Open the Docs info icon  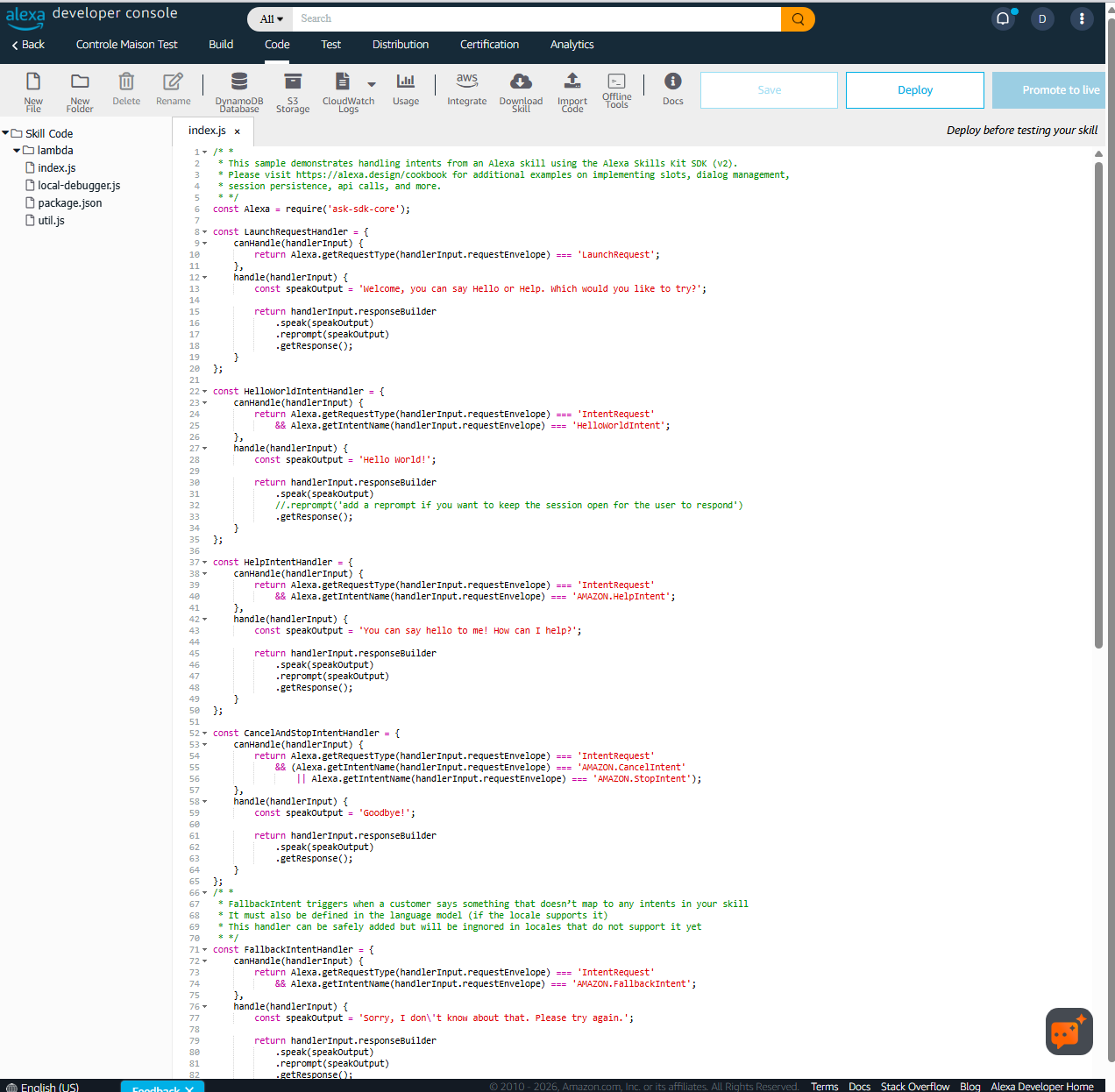pos(672,82)
